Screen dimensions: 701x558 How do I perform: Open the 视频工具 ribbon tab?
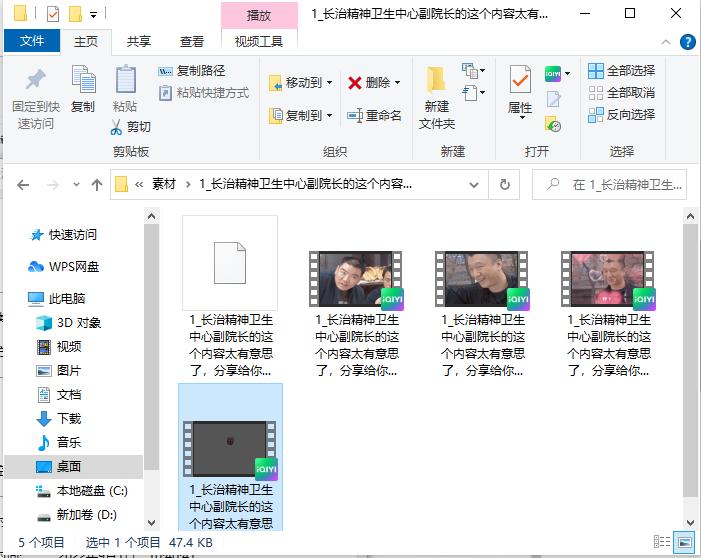pyautogui.click(x=259, y=42)
